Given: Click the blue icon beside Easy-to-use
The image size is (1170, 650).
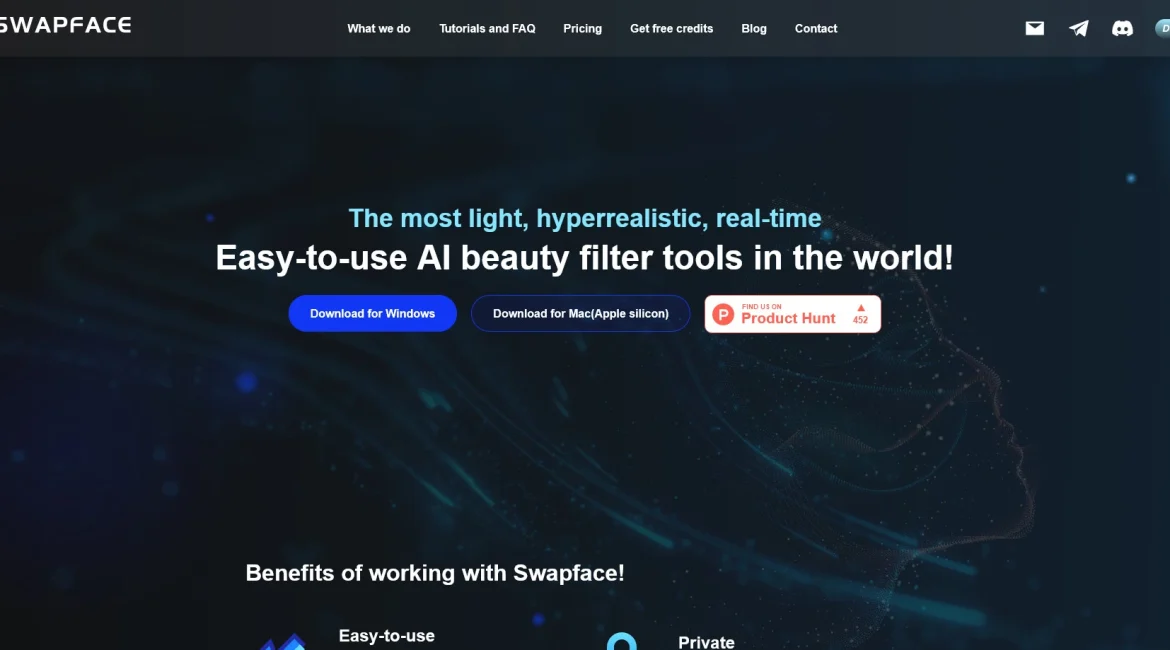Looking at the screenshot, I should [x=283, y=642].
